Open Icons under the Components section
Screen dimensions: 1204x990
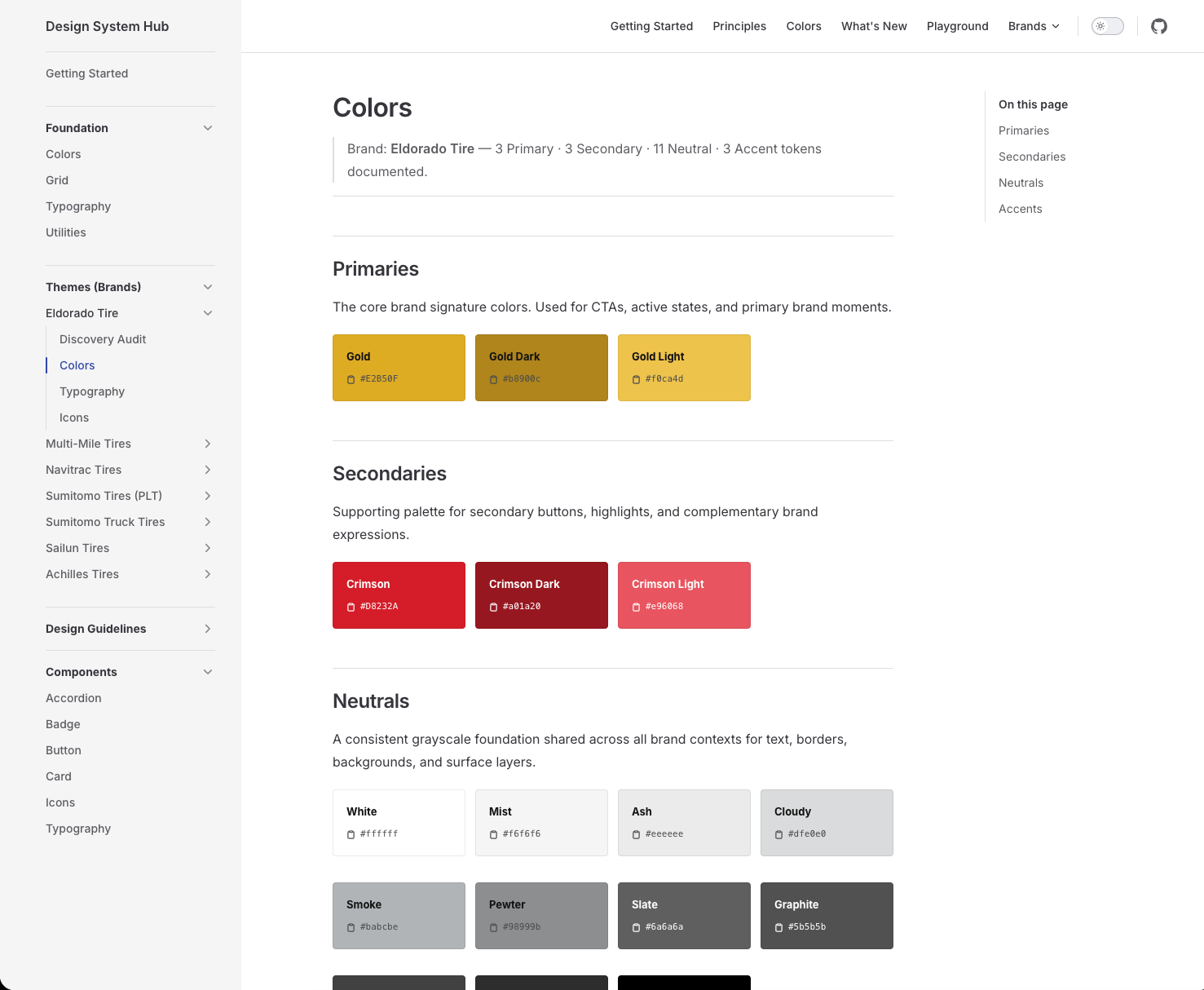(60, 802)
